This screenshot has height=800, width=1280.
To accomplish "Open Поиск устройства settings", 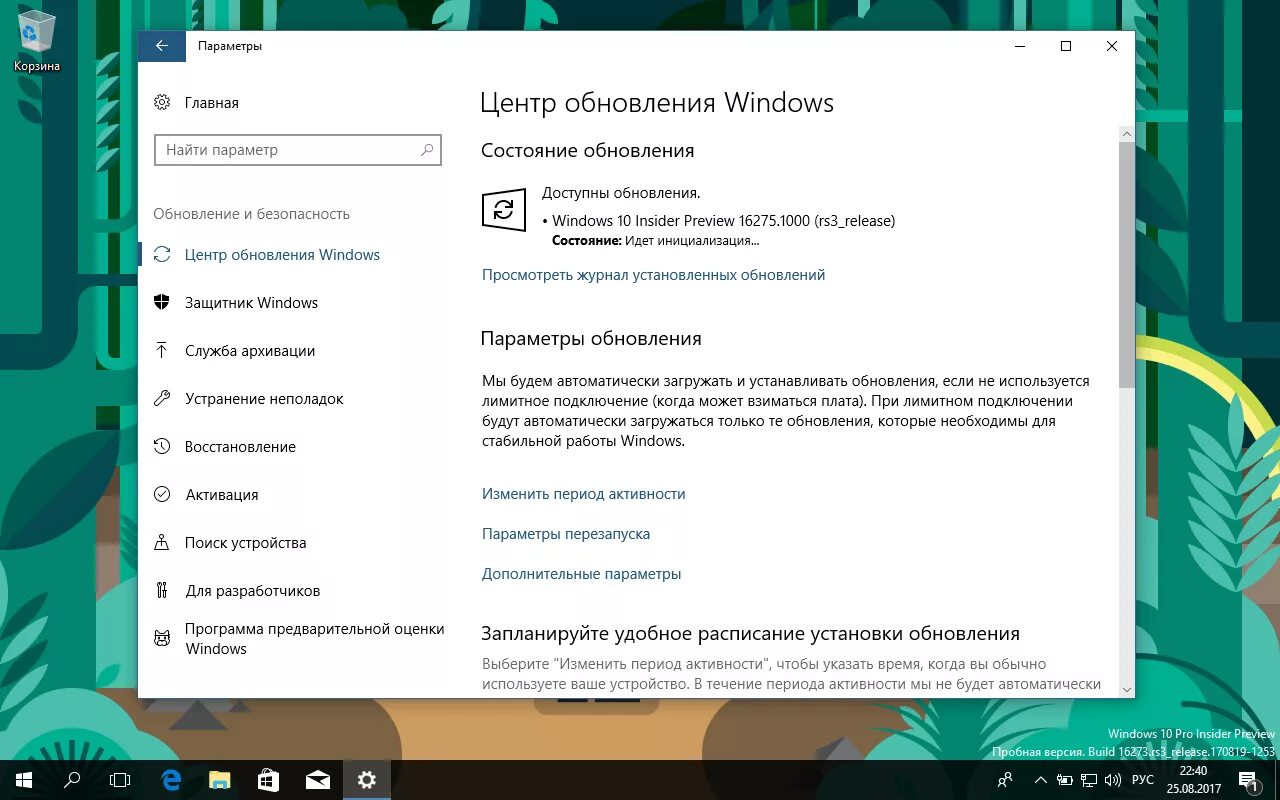I will tap(246, 542).
